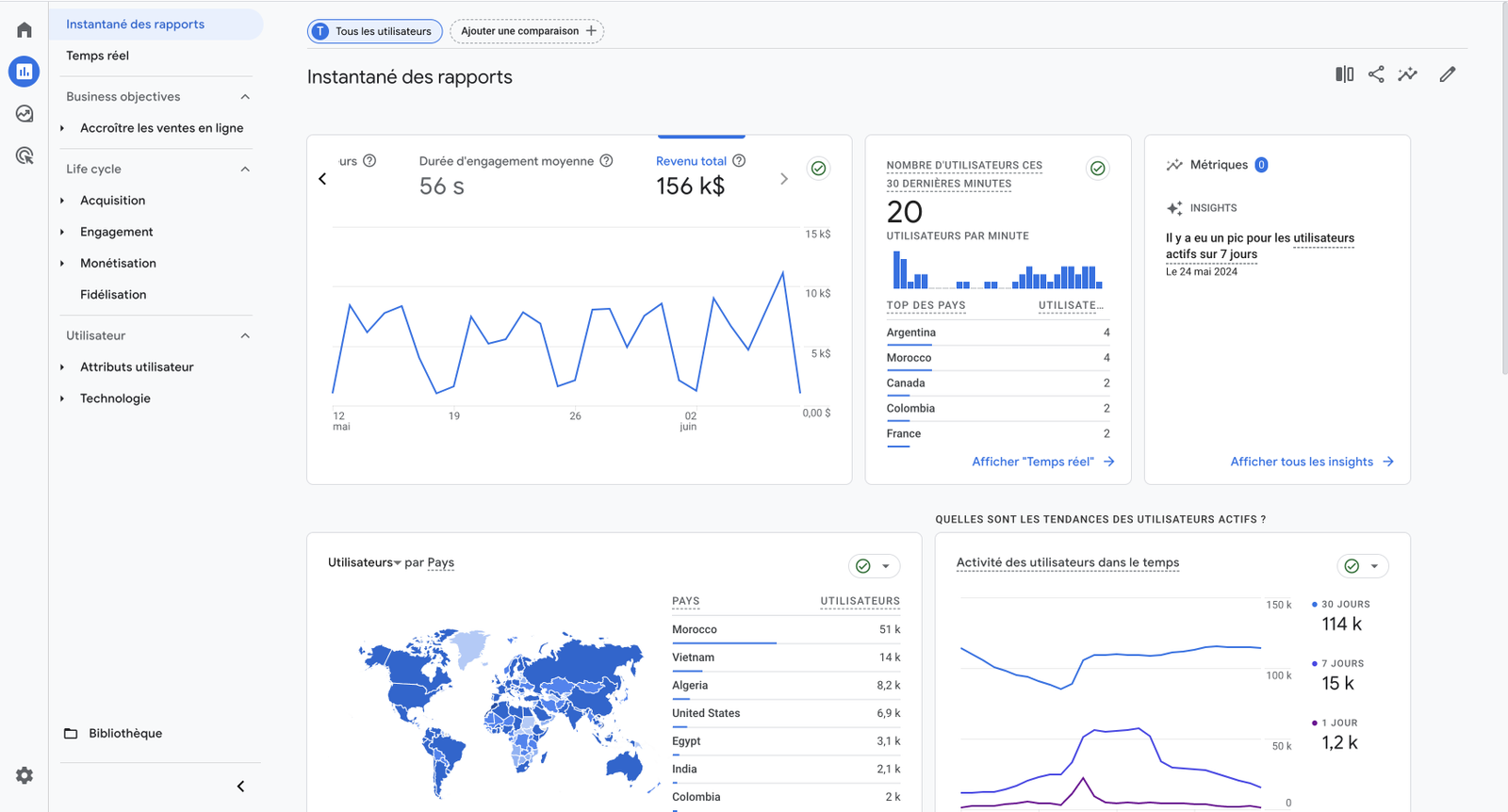Click the T avatar in Tous les utilisateurs
This screenshot has height=812, width=1508.
[320, 31]
